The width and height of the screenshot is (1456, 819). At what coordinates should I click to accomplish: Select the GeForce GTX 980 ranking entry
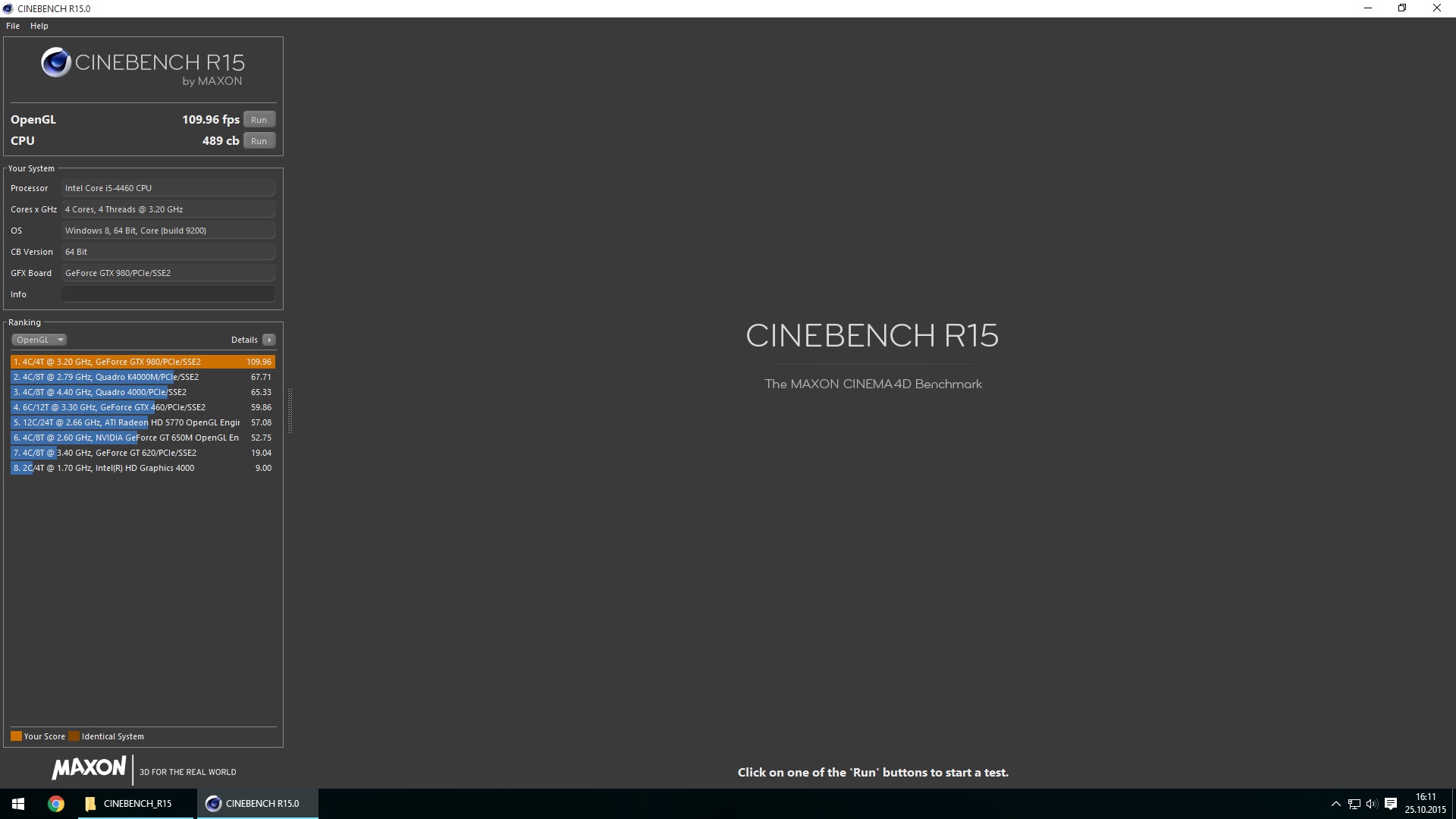[143, 362]
